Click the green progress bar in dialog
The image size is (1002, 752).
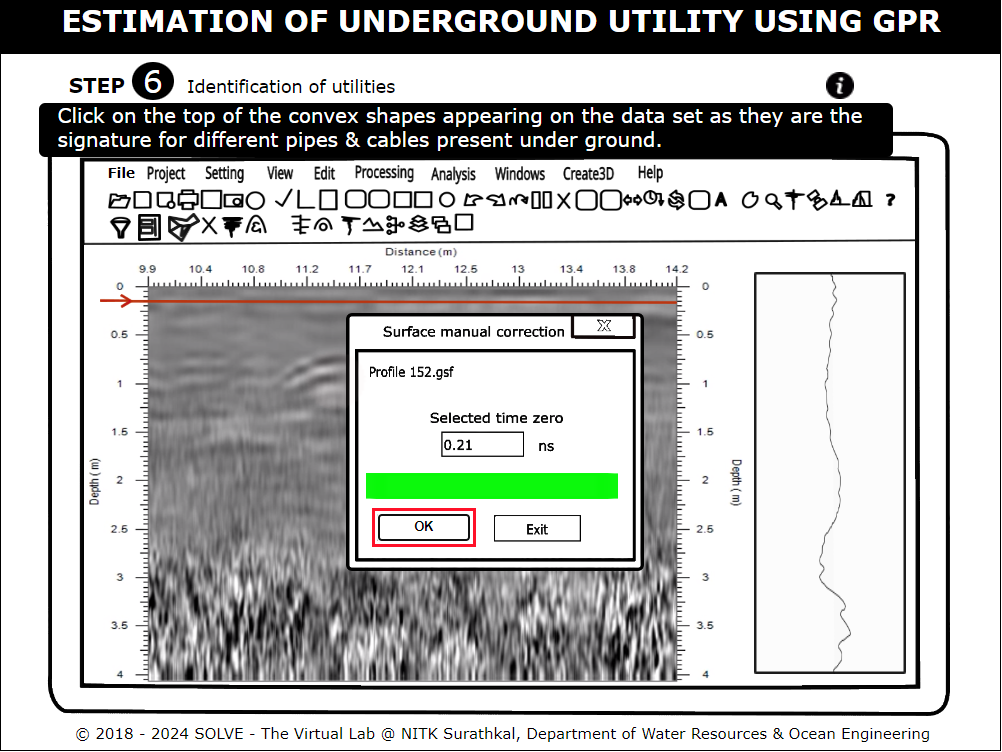(x=491, y=486)
